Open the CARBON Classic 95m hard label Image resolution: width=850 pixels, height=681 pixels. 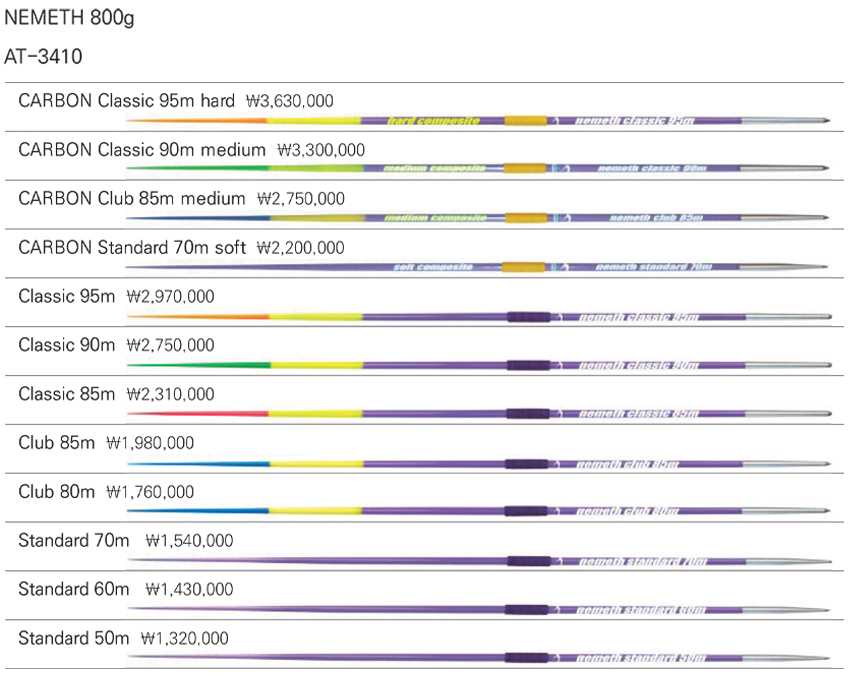[x=126, y=101]
